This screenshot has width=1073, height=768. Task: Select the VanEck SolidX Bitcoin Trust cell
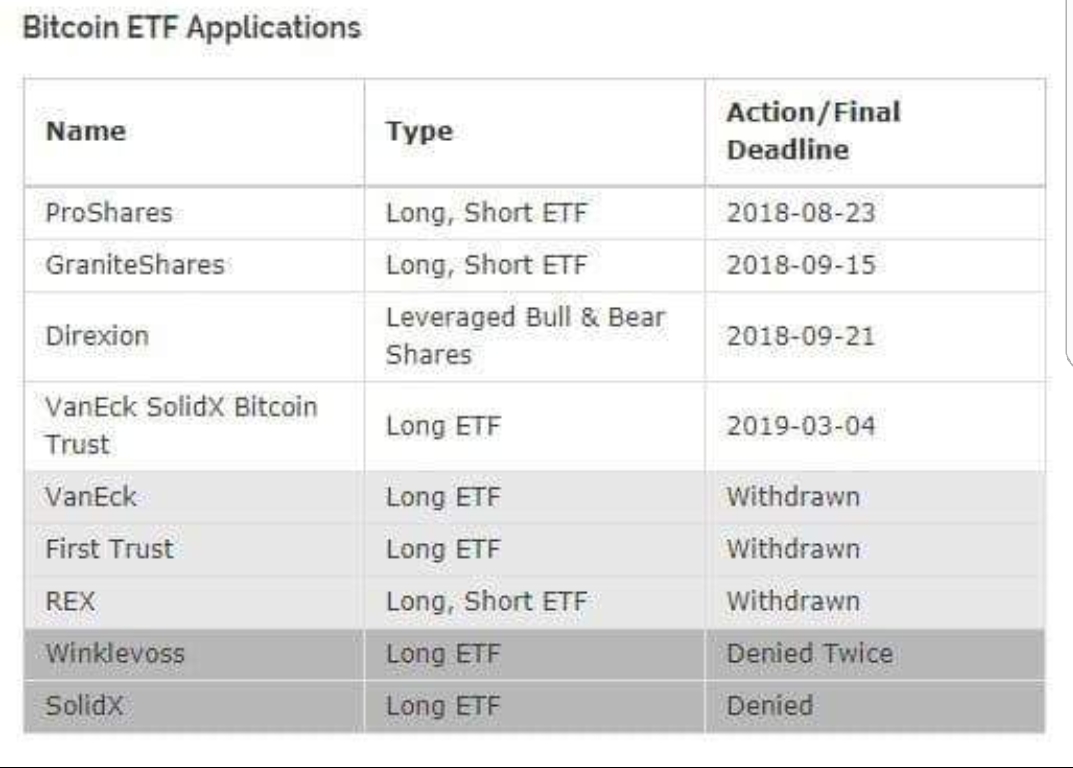pos(181,425)
